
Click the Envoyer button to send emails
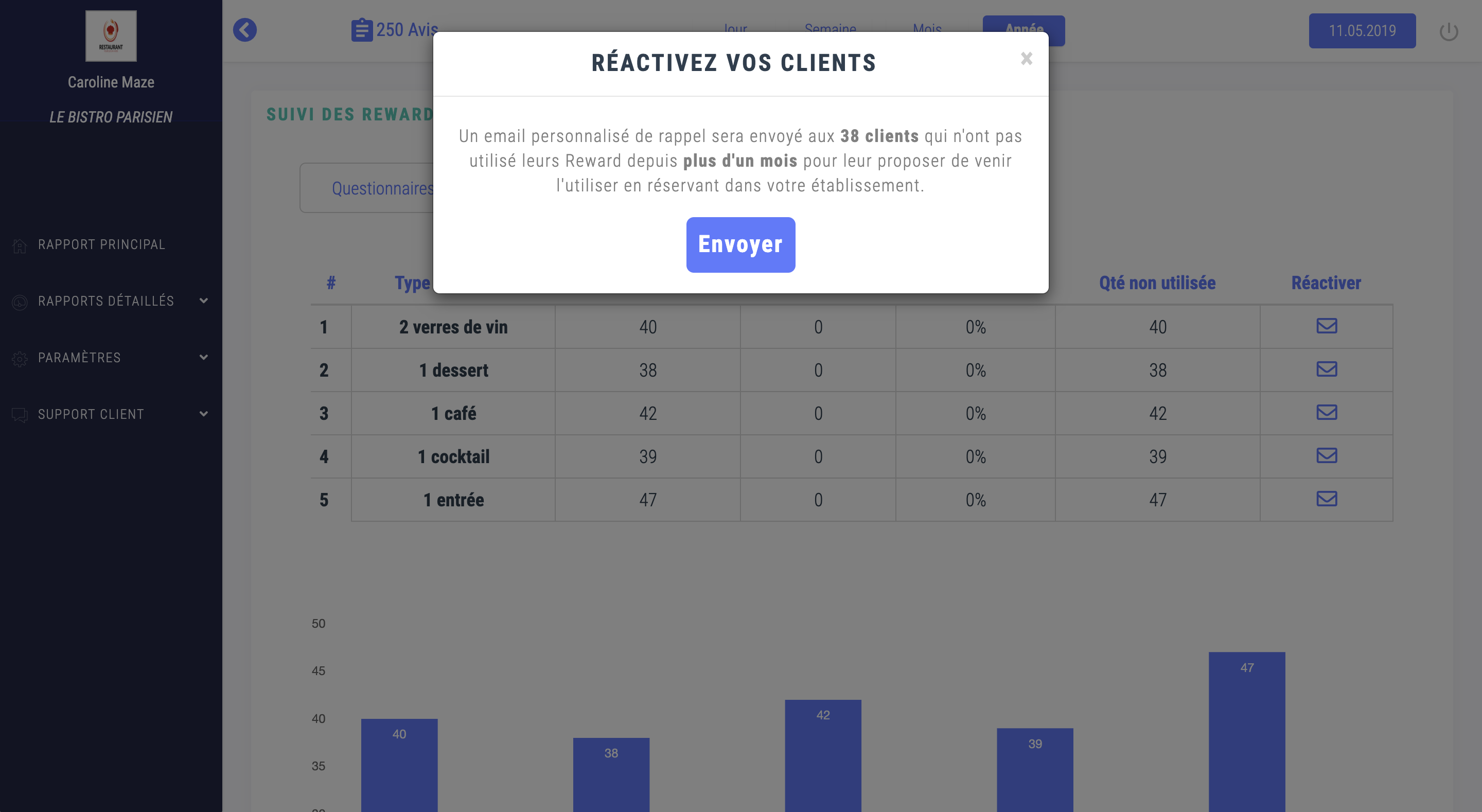740,244
